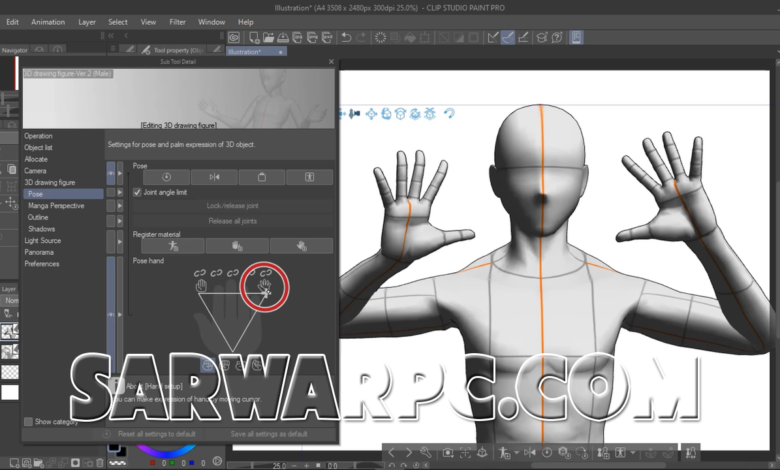Open Clip Studio Assets graduation-cap icon
This screenshot has width=780, height=470.
coord(542,37)
